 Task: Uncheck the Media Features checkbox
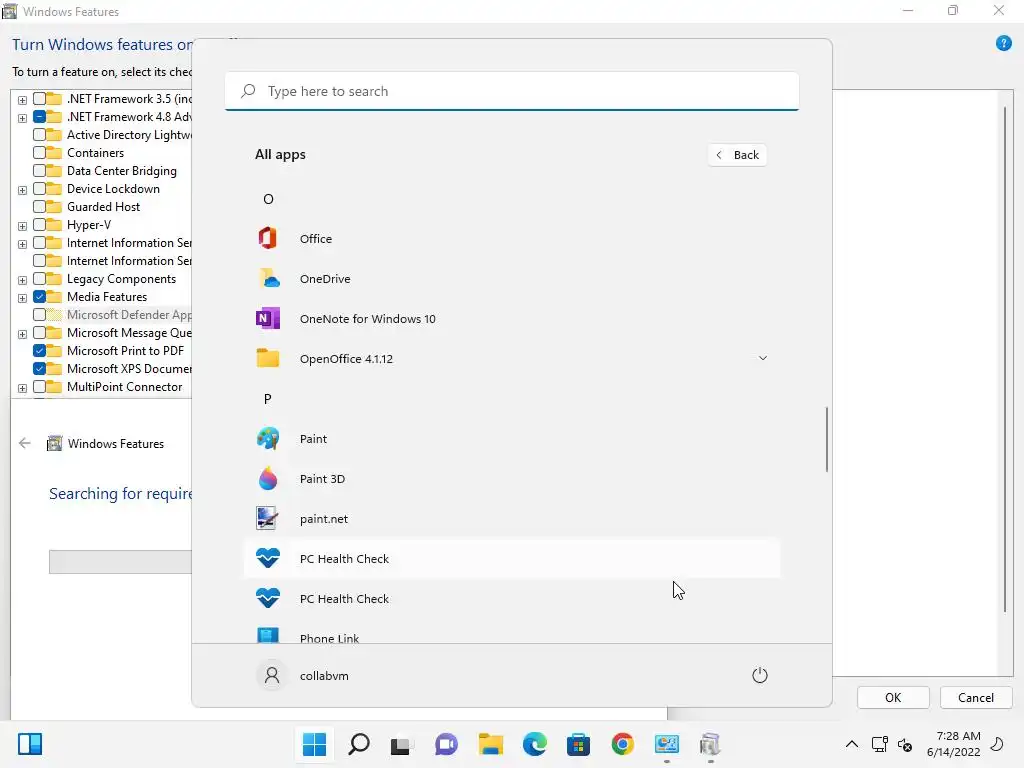(39, 296)
